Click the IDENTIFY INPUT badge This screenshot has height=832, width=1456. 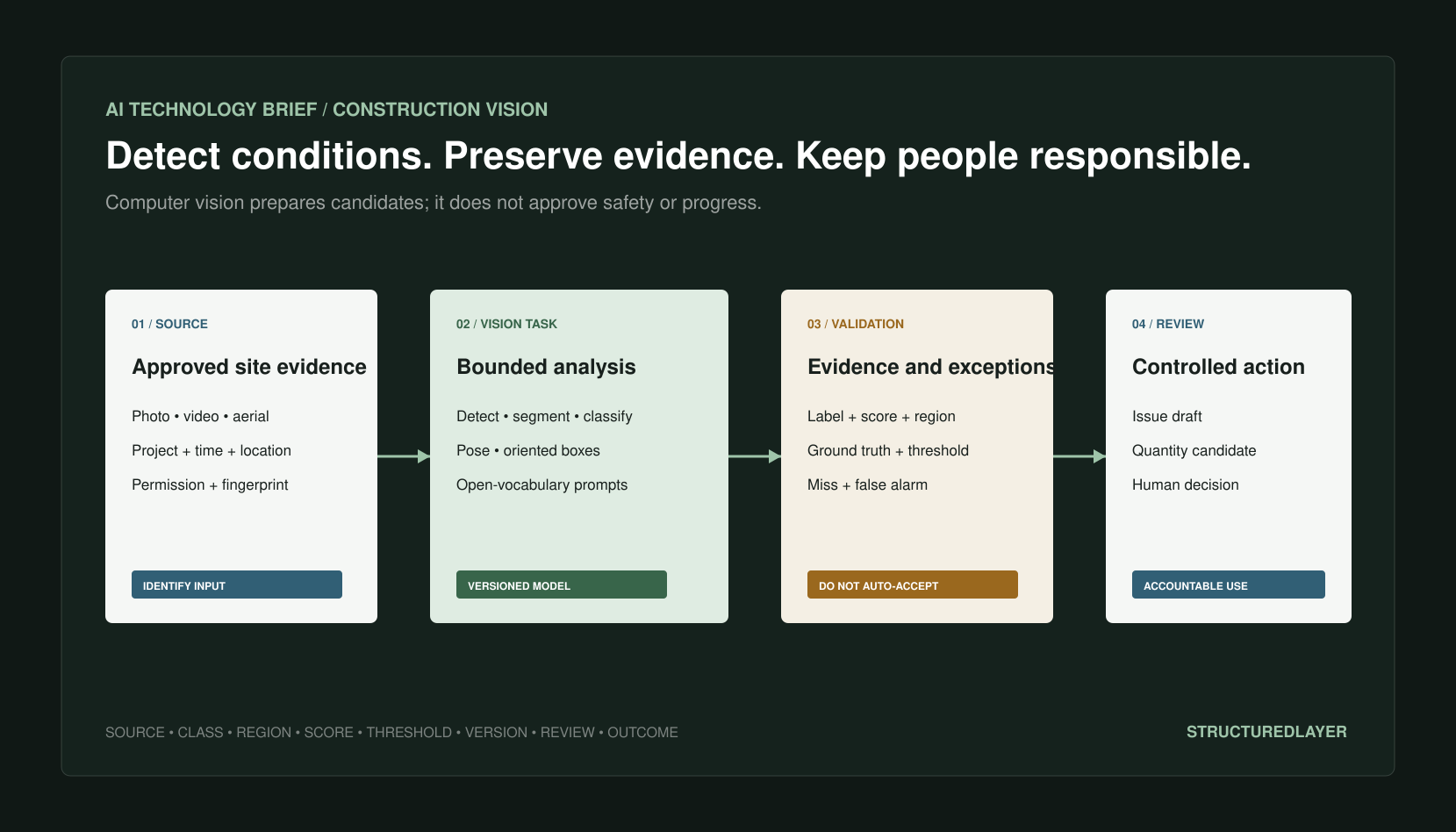[237, 585]
